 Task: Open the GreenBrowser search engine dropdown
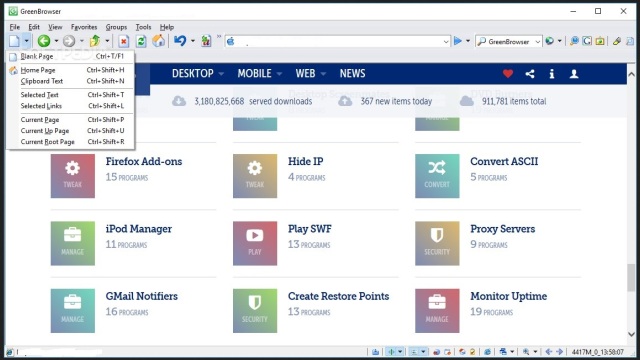tap(538, 41)
